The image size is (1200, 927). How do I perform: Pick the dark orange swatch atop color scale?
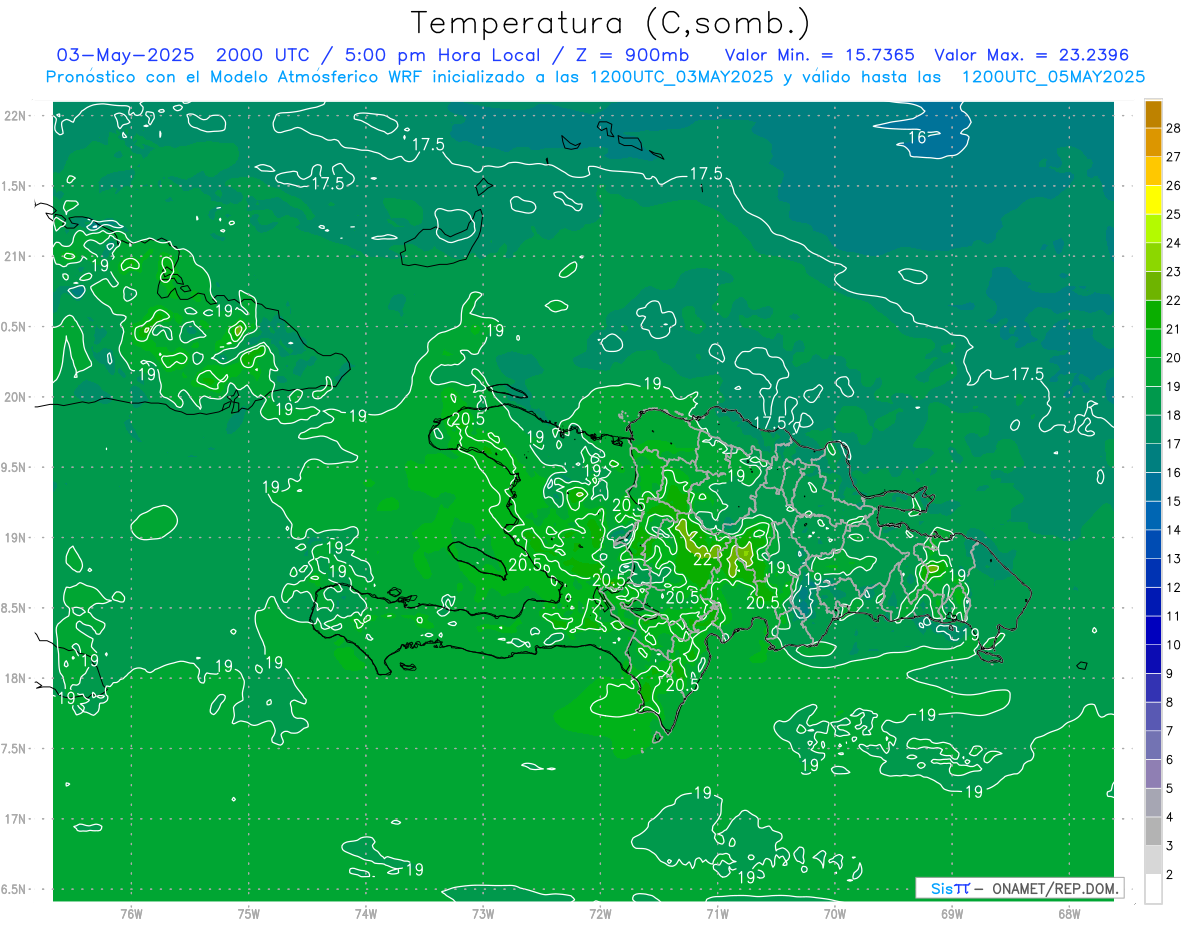1153,114
